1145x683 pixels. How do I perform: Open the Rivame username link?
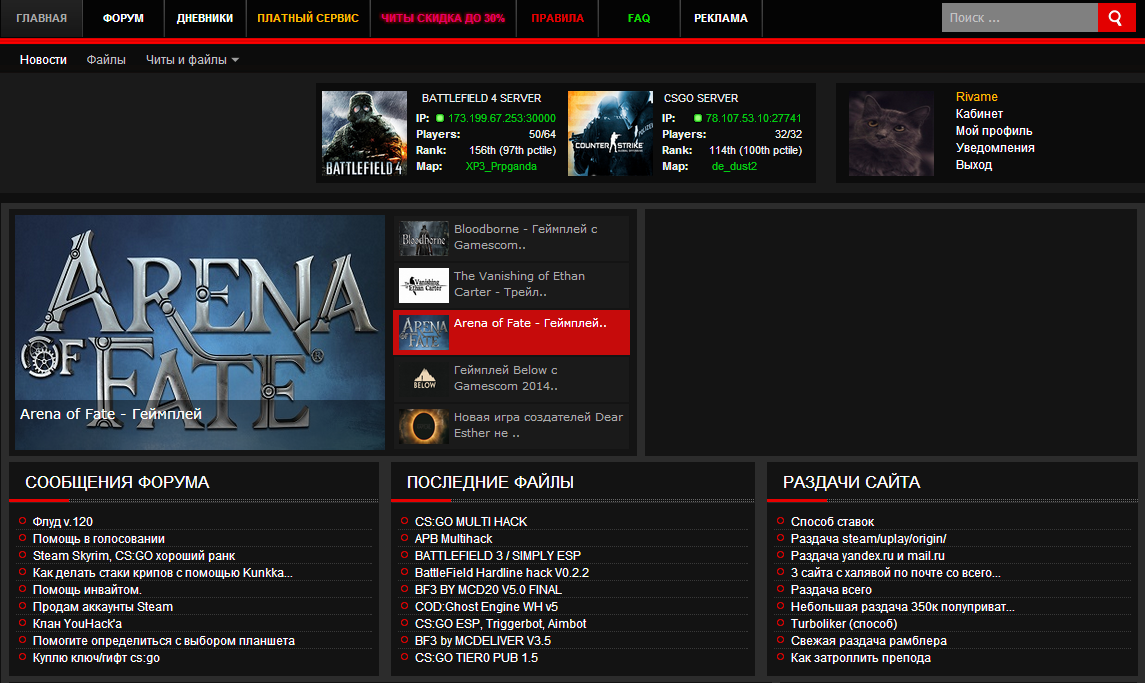coord(976,97)
